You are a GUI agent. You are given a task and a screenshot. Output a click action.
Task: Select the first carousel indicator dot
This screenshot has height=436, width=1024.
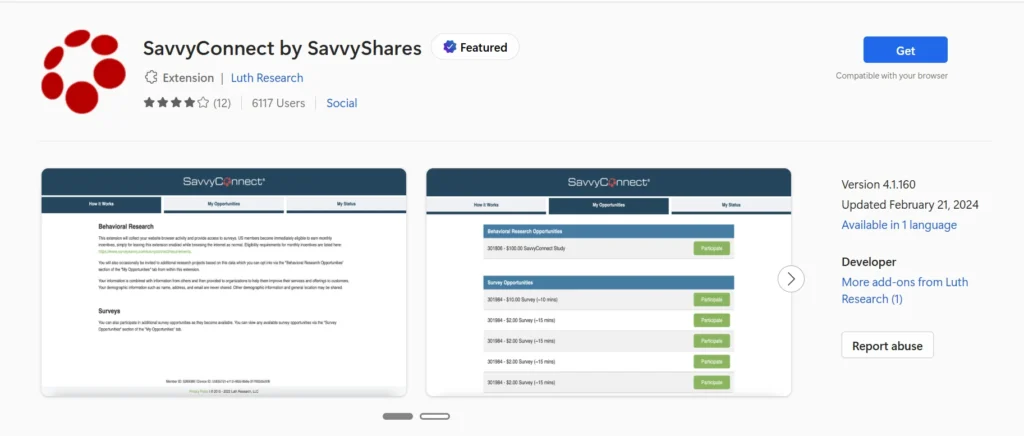point(397,416)
